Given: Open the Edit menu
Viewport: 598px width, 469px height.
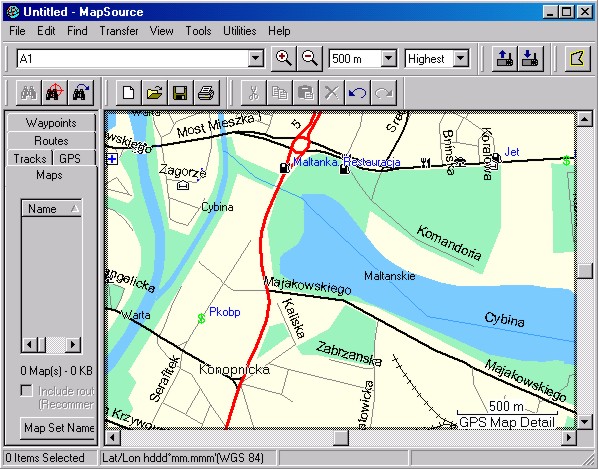Looking at the screenshot, I should pos(46,31).
